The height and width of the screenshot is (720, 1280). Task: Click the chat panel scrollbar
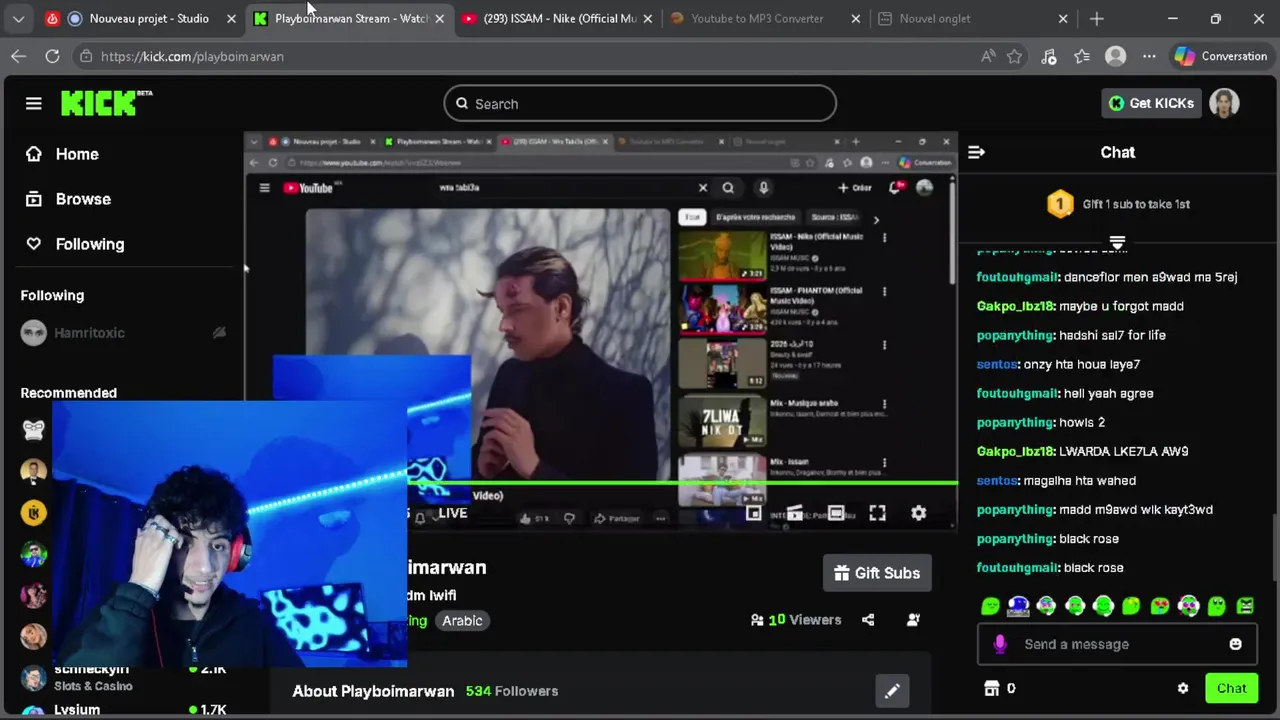click(x=1273, y=546)
